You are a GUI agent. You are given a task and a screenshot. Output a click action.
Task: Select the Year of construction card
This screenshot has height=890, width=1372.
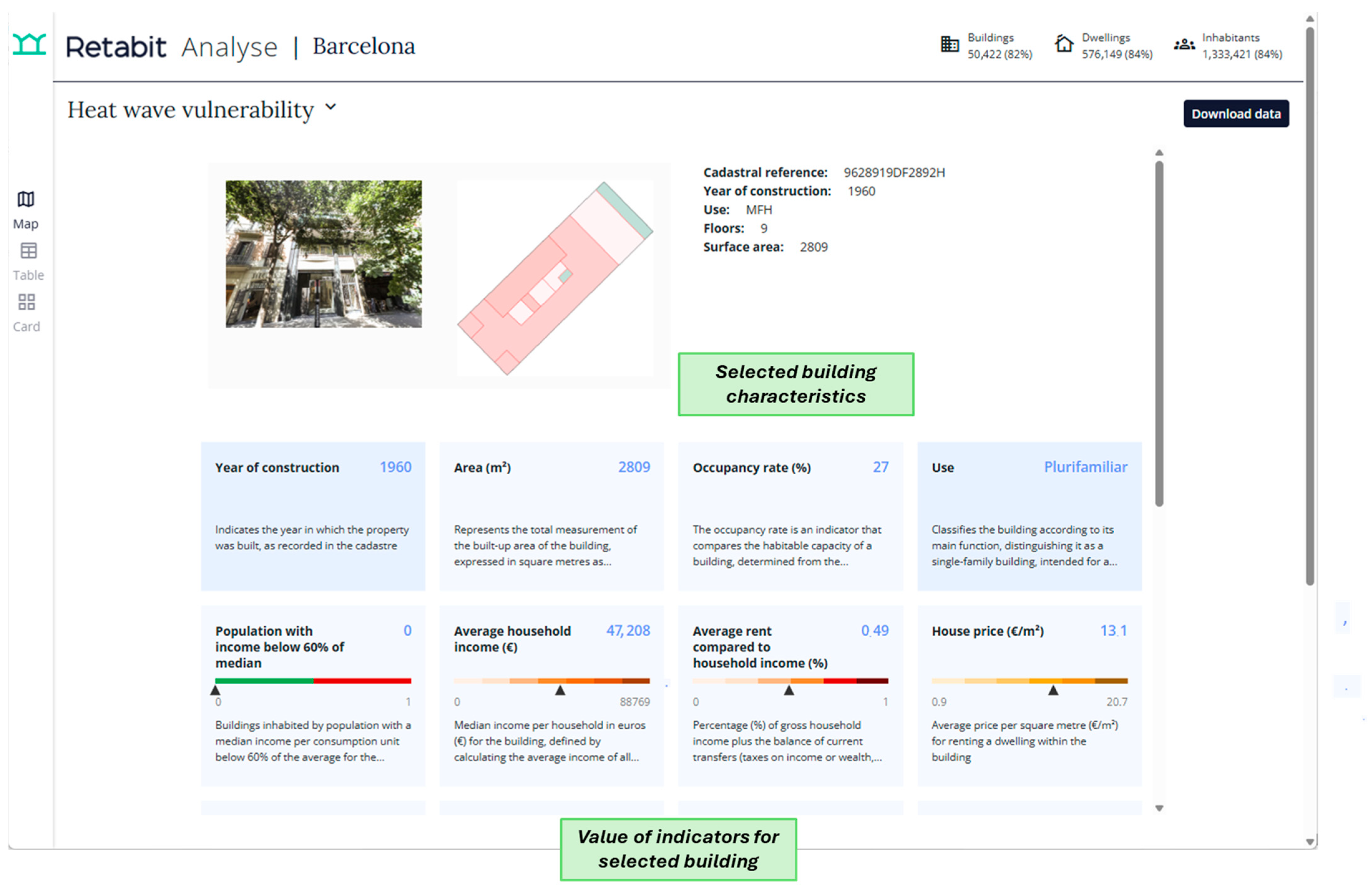(x=313, y=516)
